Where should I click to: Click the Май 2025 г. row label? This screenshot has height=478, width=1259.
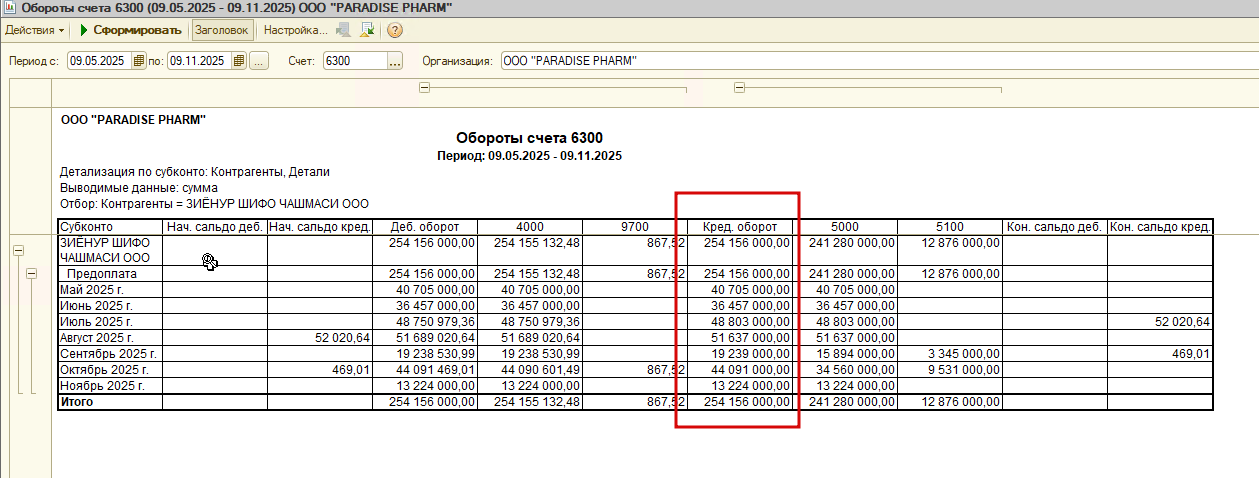(93, 290)
